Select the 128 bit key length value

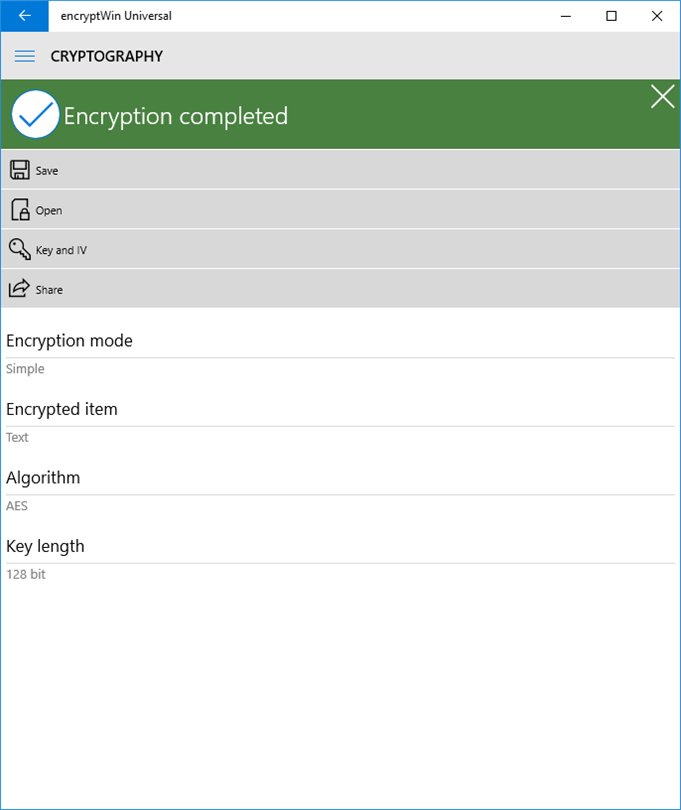click(x=26, y=574)
